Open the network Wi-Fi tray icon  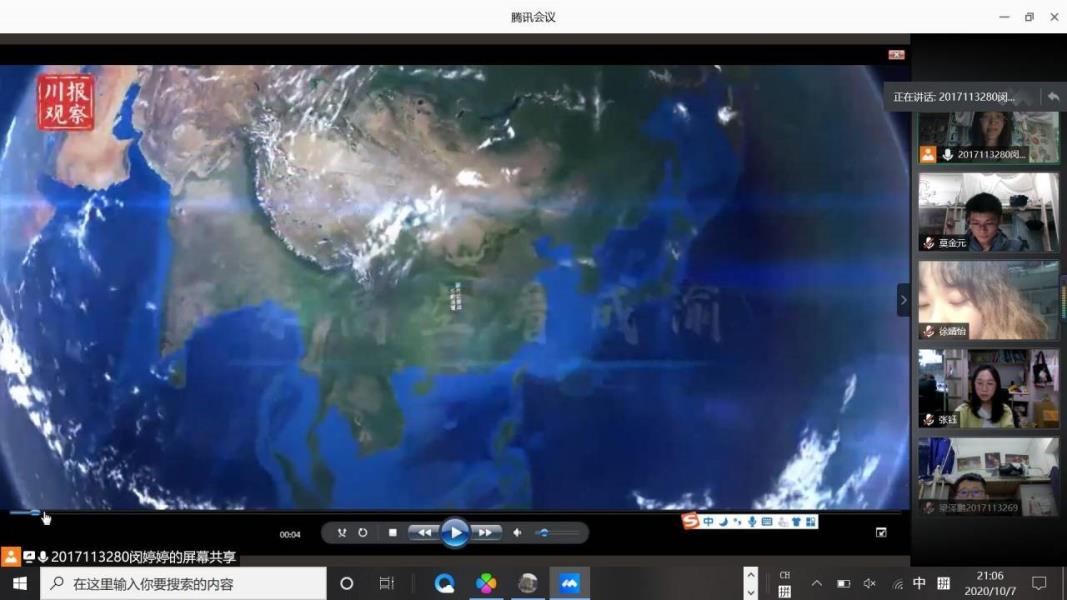point(898,584)
